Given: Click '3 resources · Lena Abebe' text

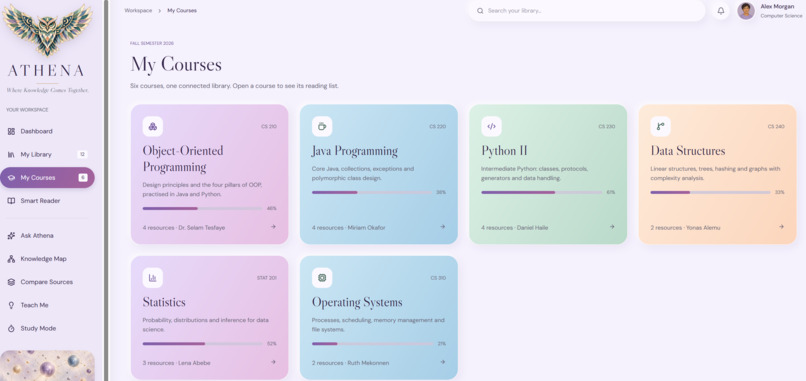Looking at the screenshot, I should 177,363.
